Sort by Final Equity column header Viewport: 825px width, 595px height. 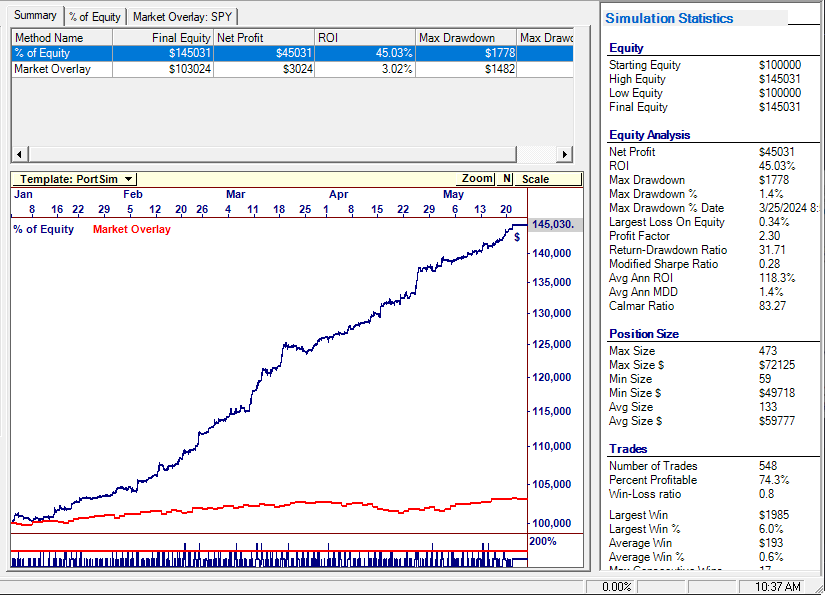tap(163, 38)
